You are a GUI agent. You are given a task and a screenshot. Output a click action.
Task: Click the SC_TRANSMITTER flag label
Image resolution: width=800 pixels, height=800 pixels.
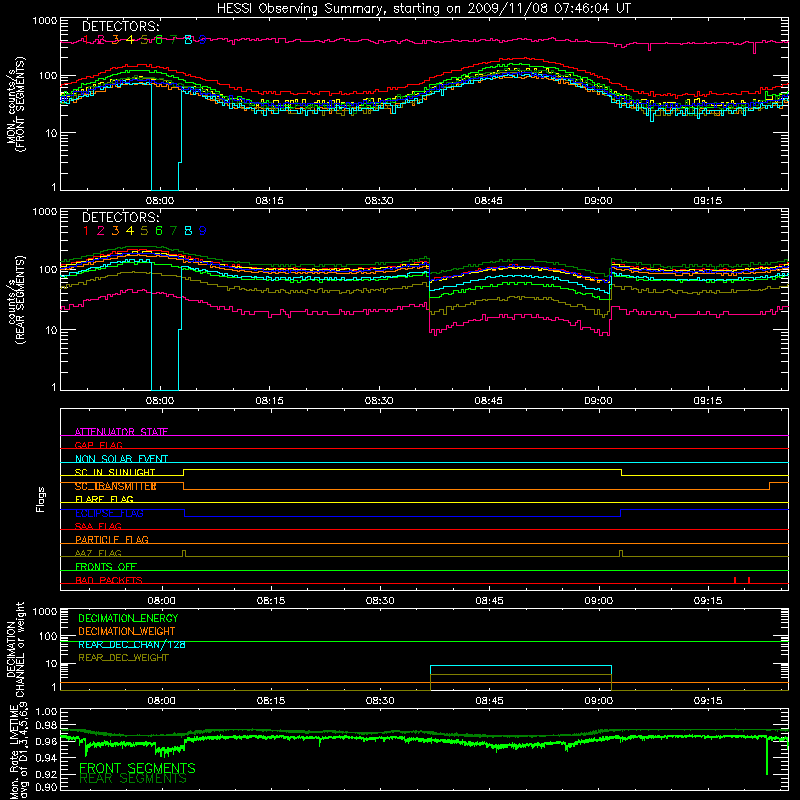click(x=115, y=486)
